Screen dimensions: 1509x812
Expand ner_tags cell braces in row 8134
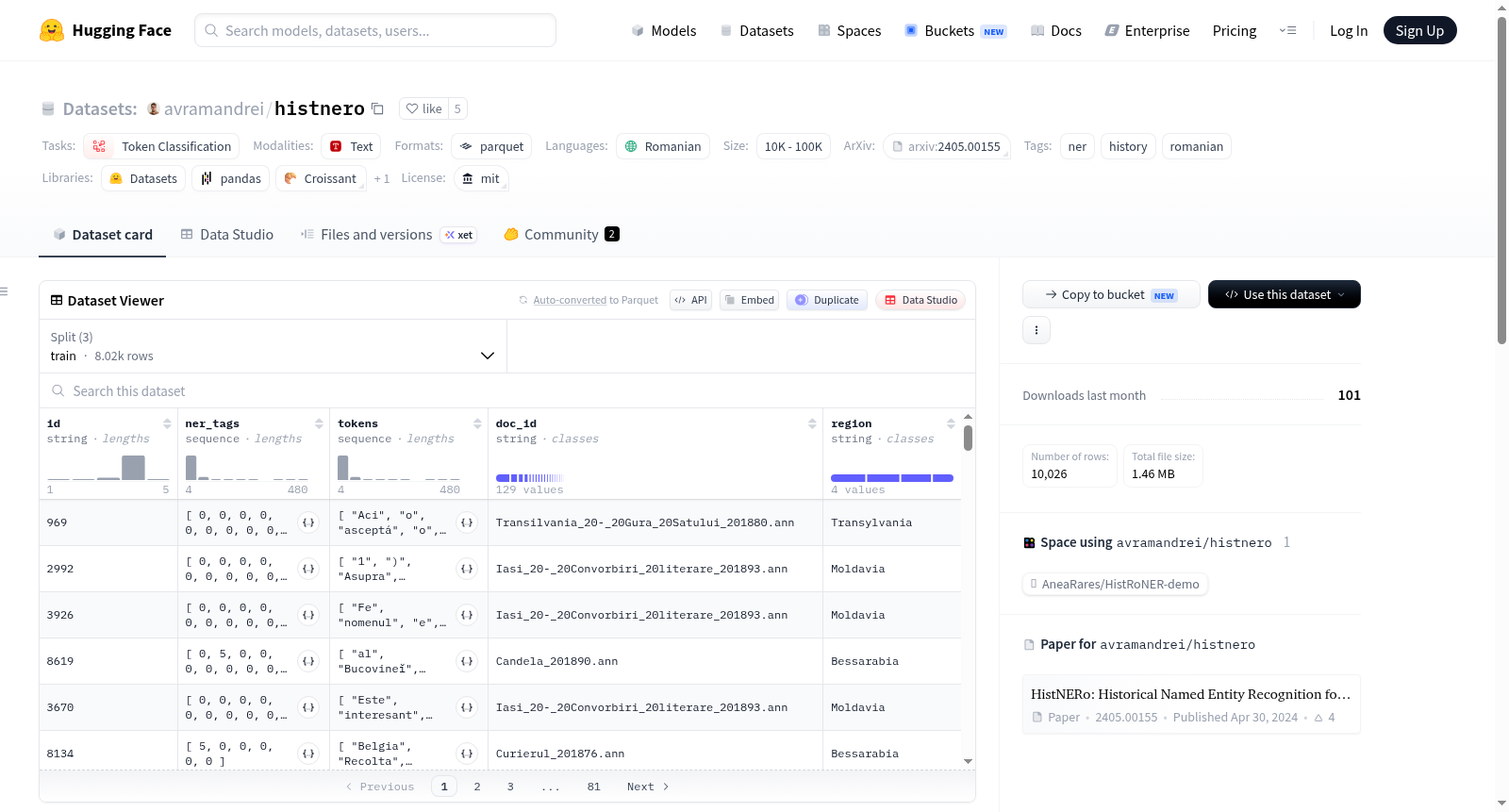308,754
